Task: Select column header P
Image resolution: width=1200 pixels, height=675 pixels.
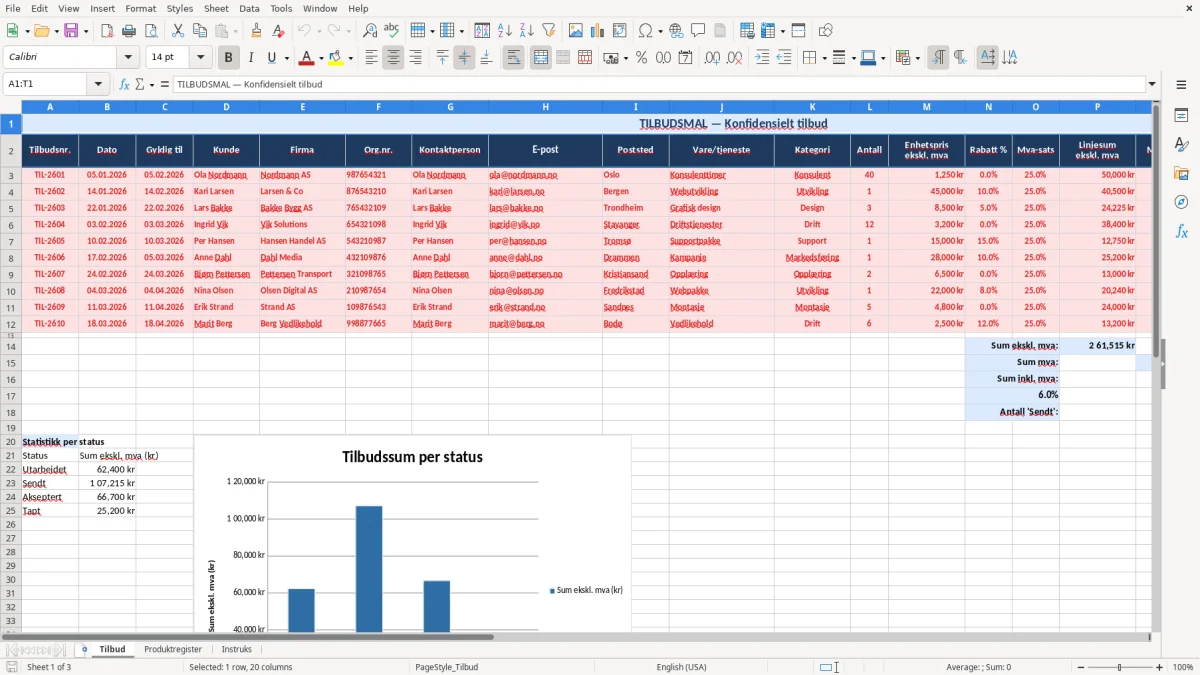Action: (x=1097, y=107)
